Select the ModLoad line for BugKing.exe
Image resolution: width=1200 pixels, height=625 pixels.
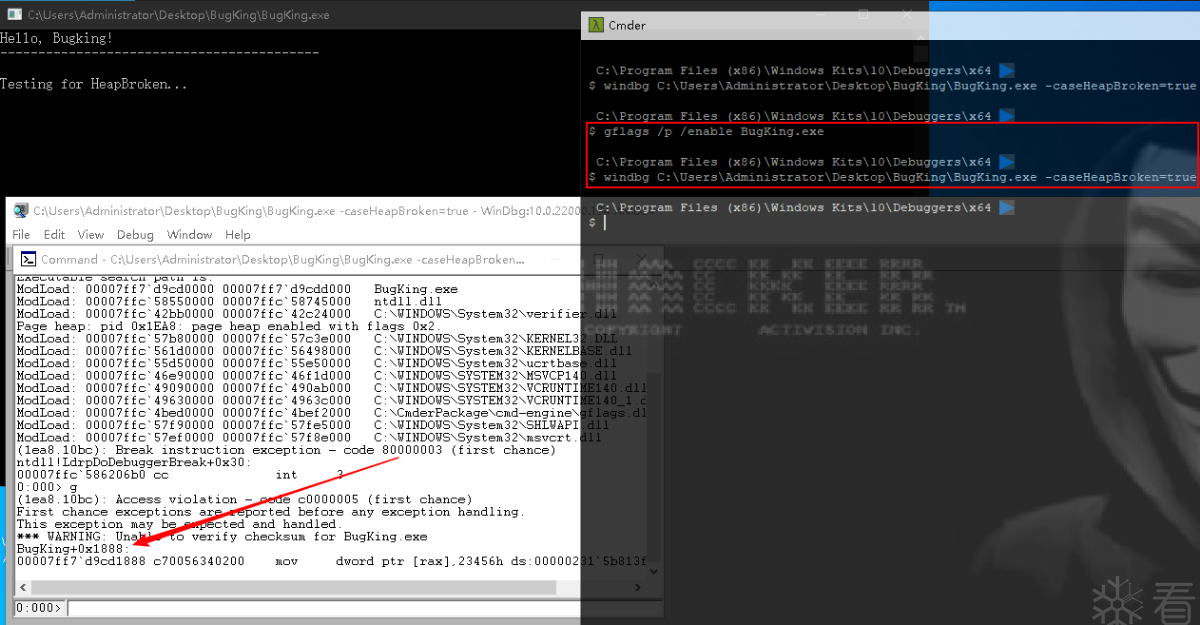tap(237, 289)
